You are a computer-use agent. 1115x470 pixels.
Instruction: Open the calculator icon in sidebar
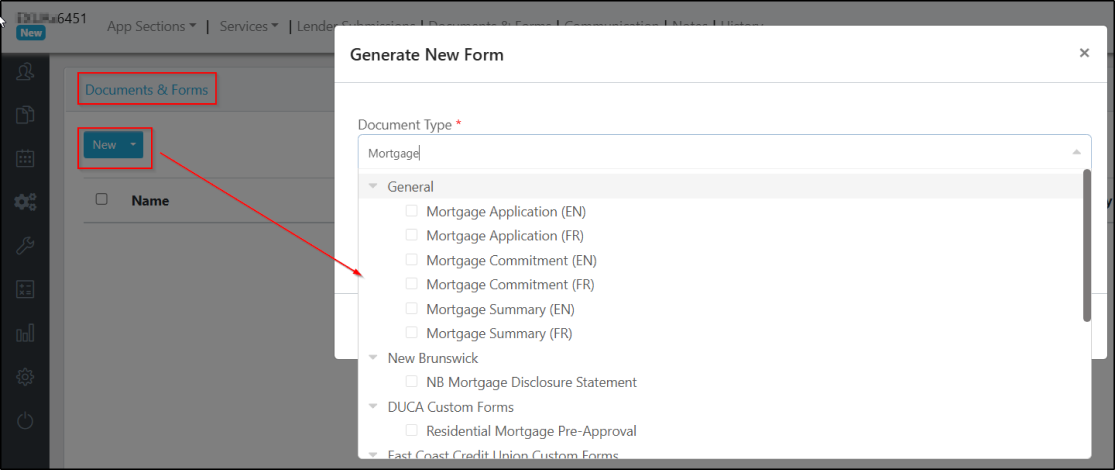25,289
